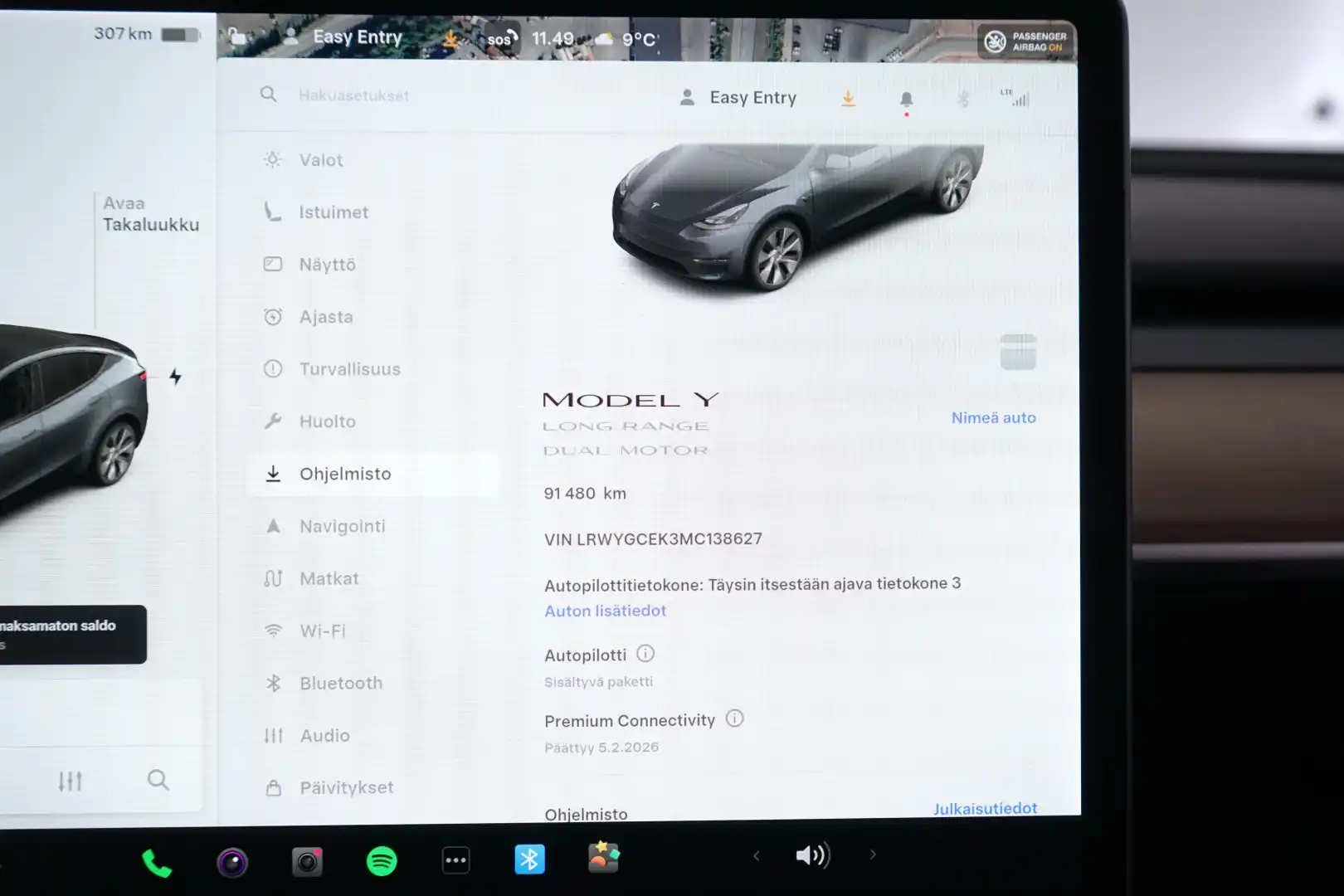Open the purple camera viewer icon
The width and height of the screenshot is (1344, 896).
232,863
